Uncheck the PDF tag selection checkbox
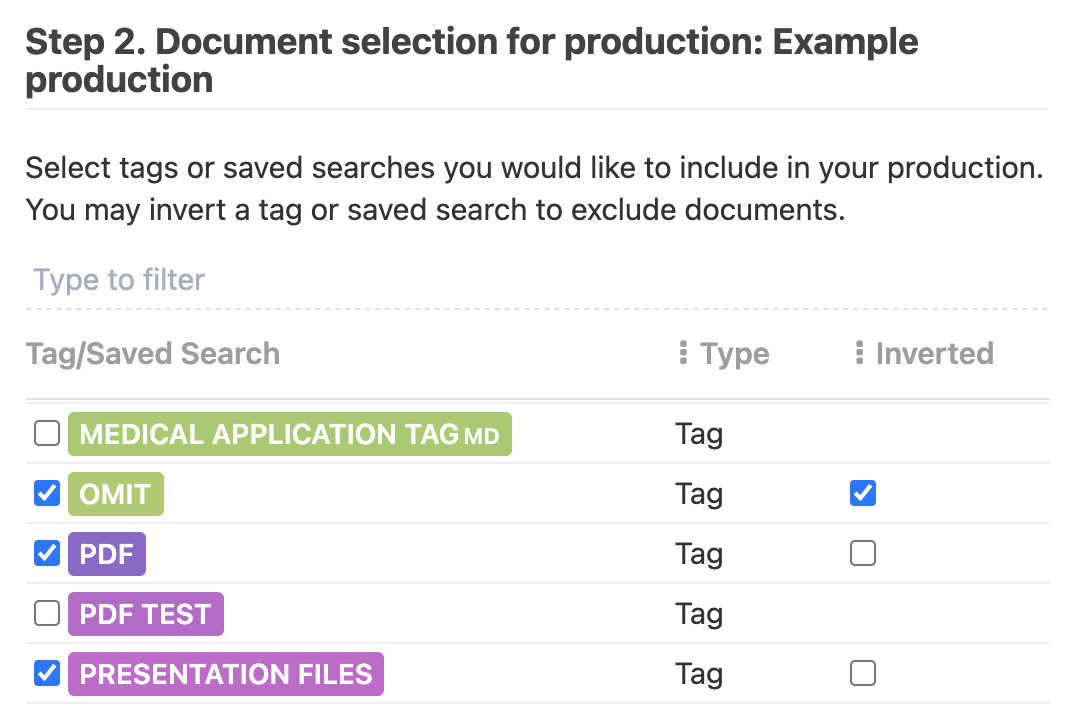This screenshot has height=724, width=1072. tap(47, 554)
